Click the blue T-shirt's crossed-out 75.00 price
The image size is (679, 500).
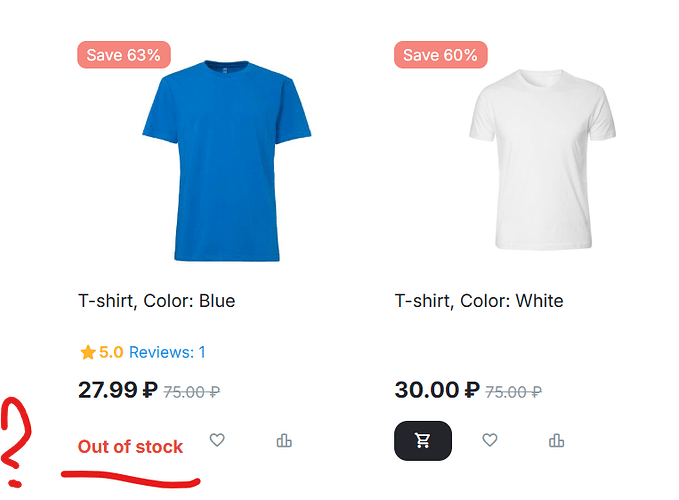(x=192, y=392)
